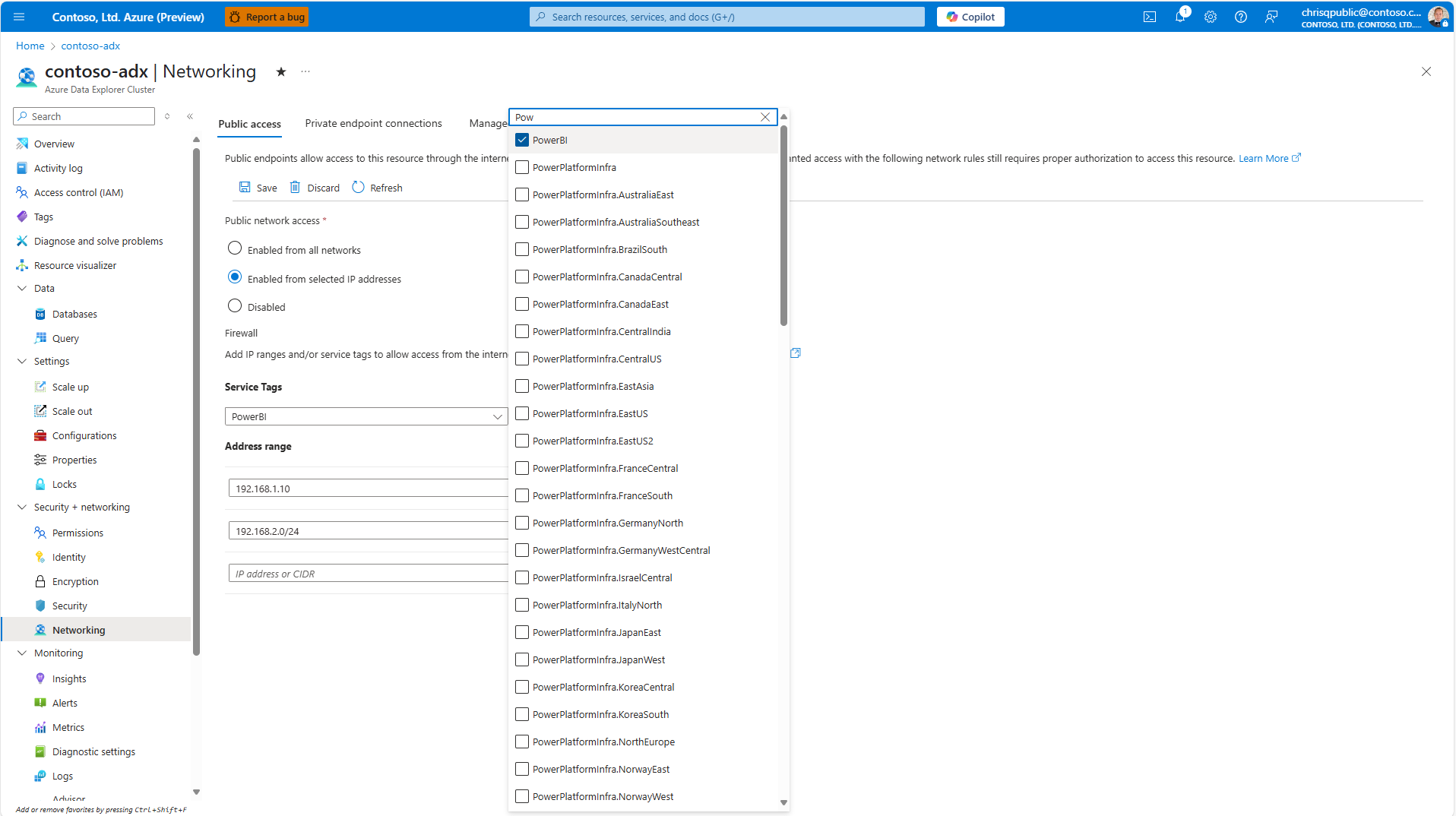Switch to the Public access tab
Image resolution: width=1456 pixels, height=816 pixels.
249,123
